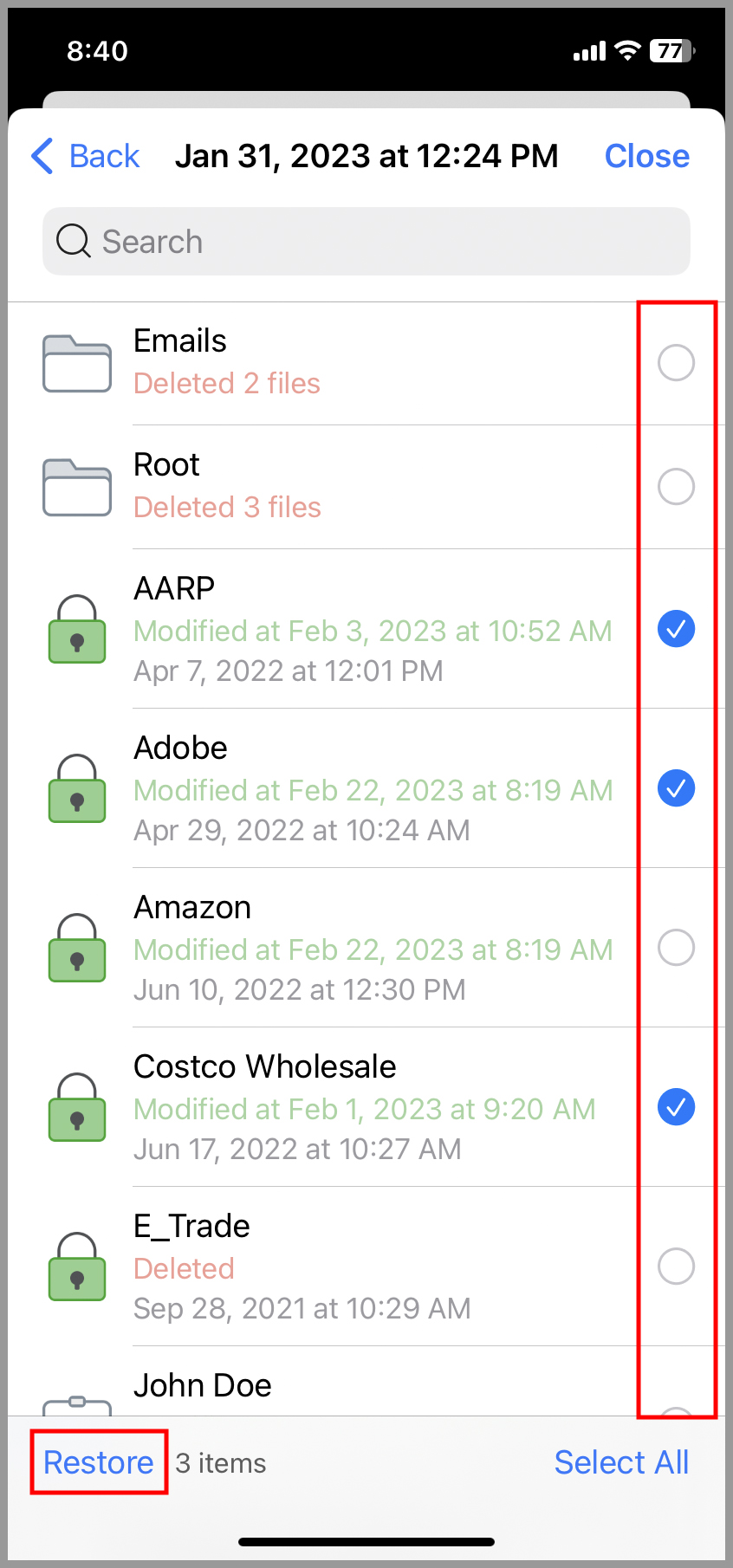
Task: Uncheck the AARP record
Action: coord(676,629)
